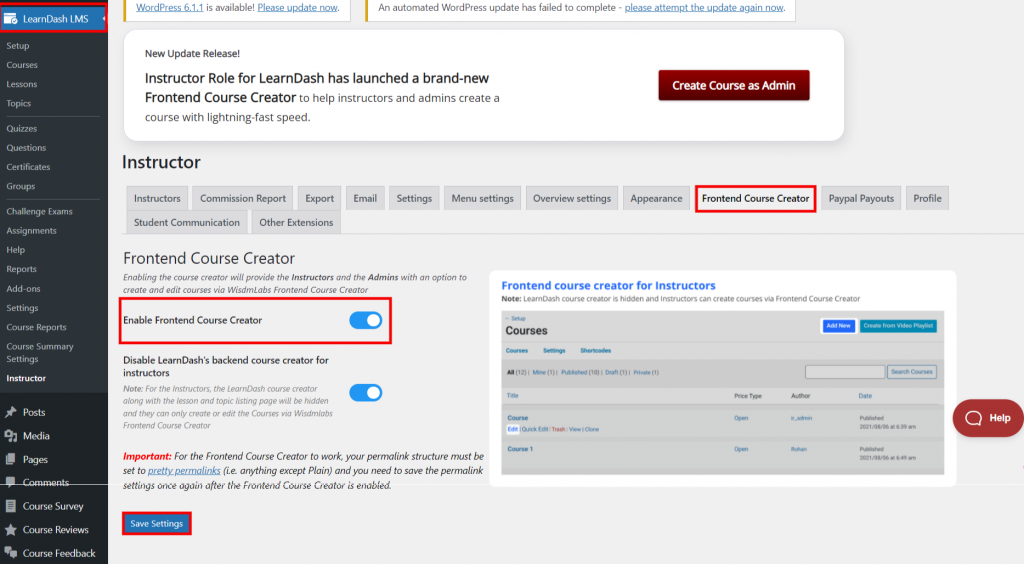This screenshot has width=1024, height=564.
Task: Open the Settings tab in Instructor
Action: [414, 198]
